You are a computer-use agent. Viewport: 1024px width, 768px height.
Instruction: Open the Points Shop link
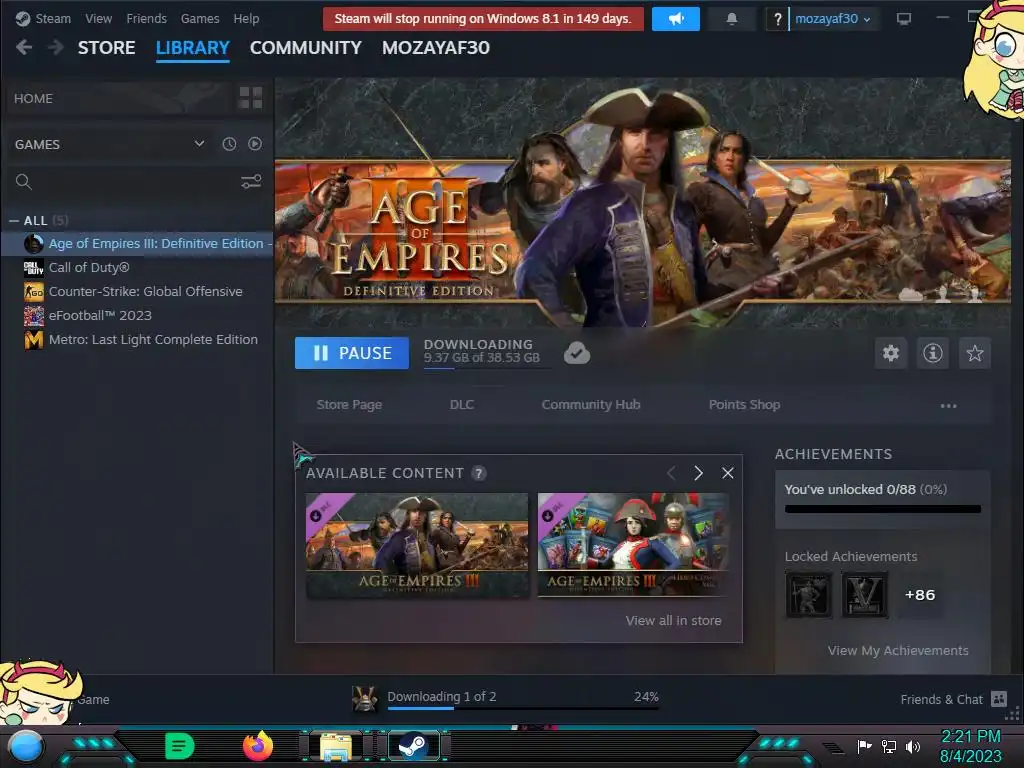pyautogui.click(x=744, y=404)
